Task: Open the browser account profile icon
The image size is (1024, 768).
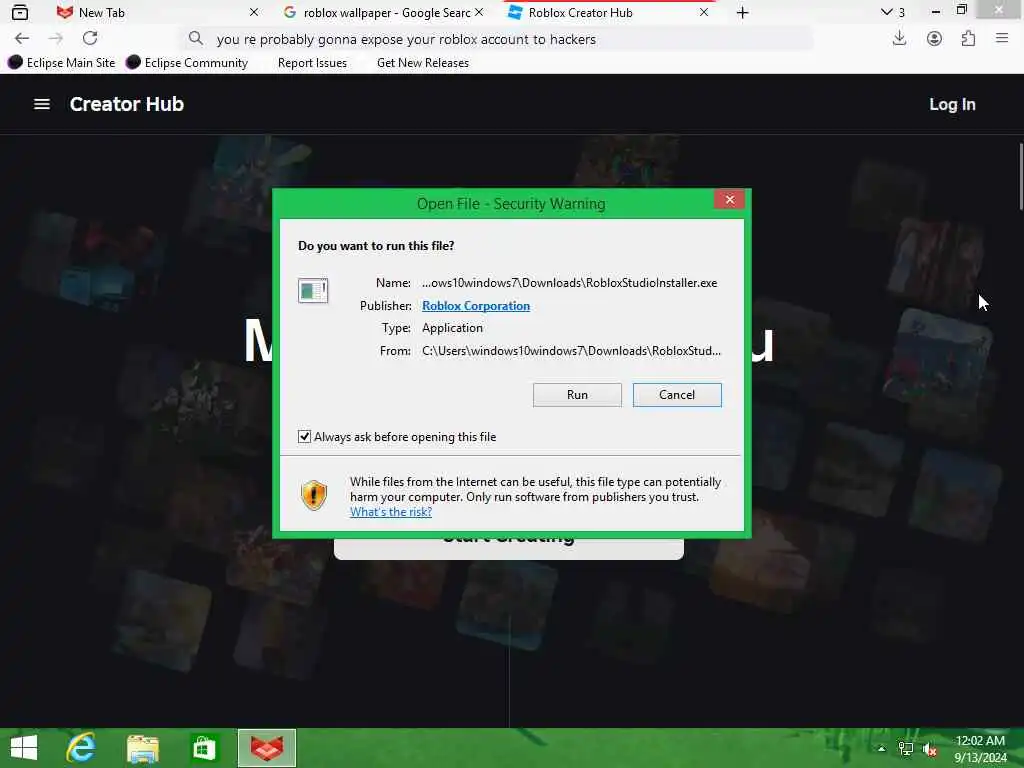Action: [x=934, y=39]
